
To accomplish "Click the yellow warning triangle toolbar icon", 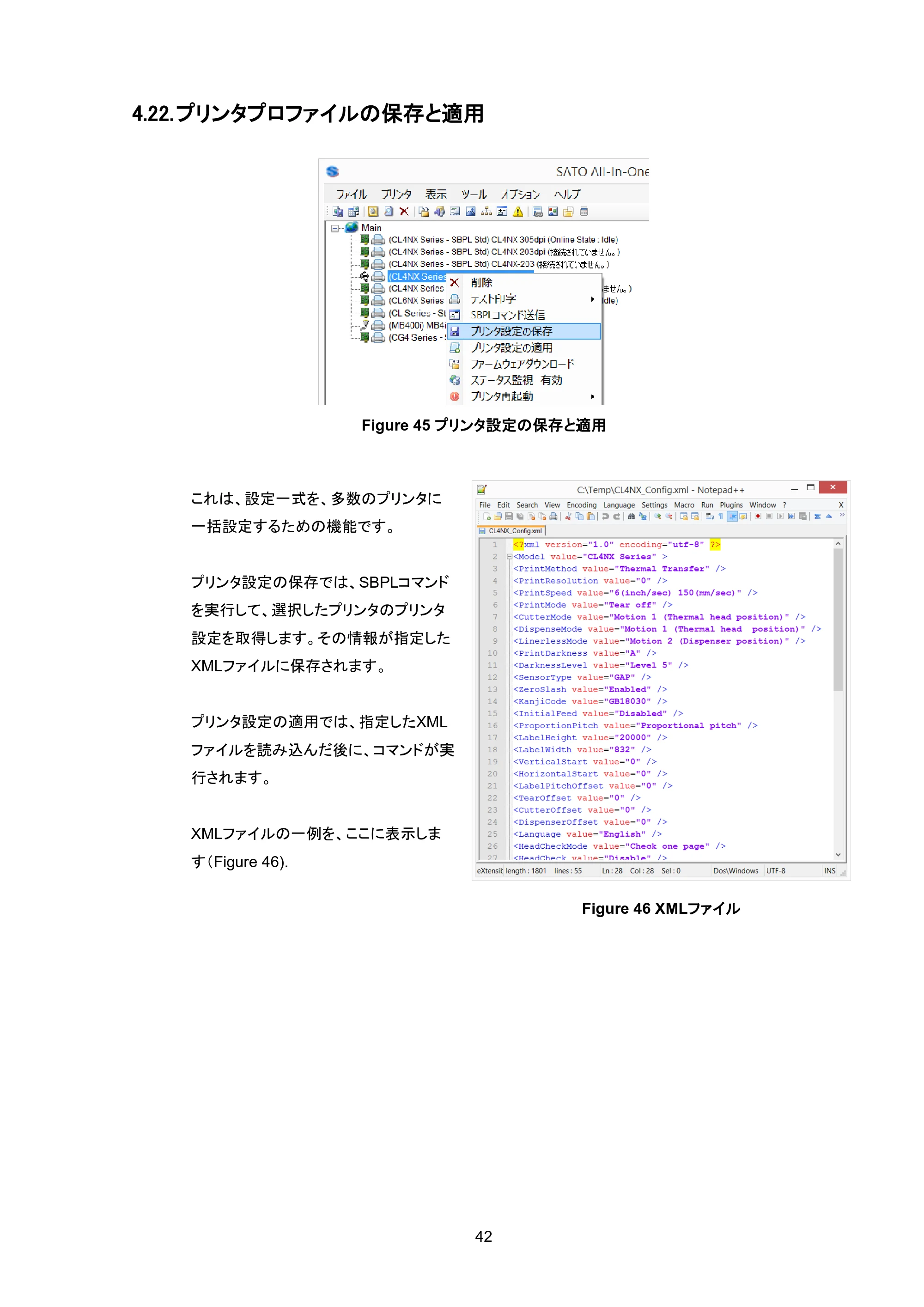I will [517, 212].
